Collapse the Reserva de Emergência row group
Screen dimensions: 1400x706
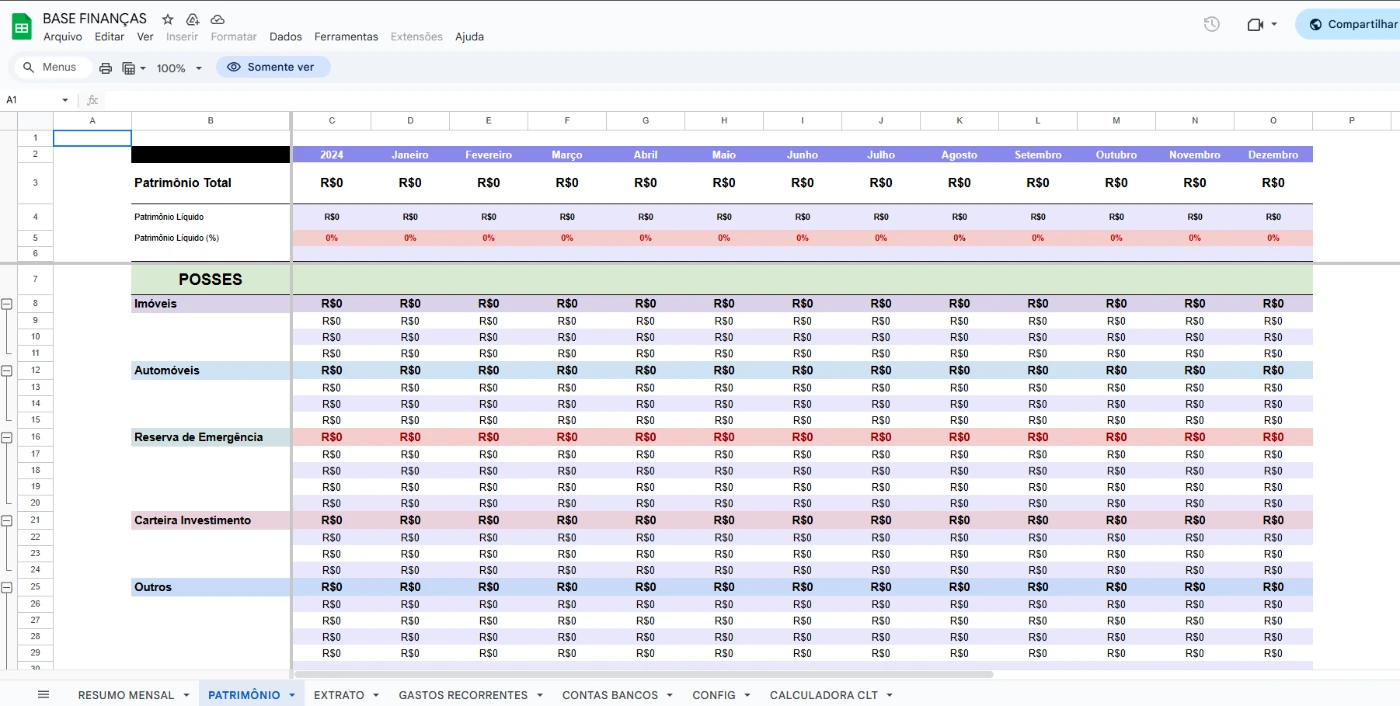(7, 438)
